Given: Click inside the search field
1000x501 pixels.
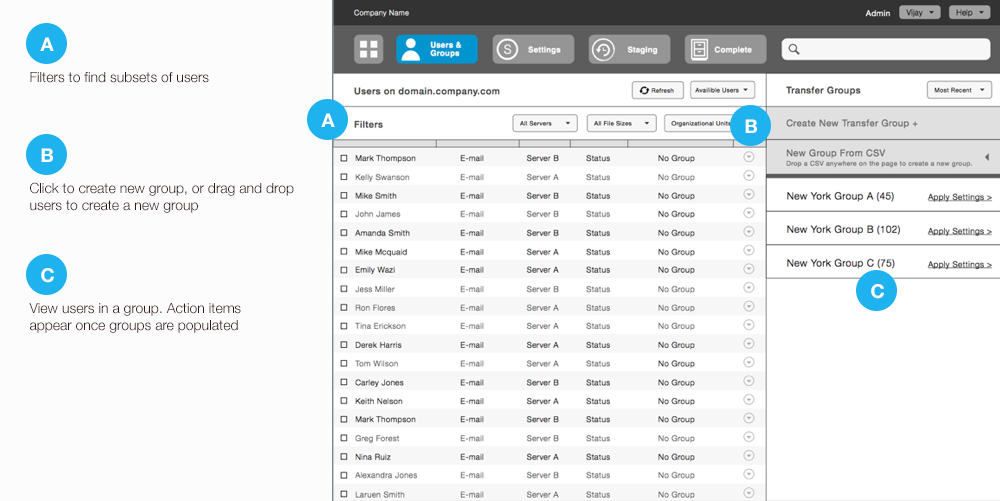Looking at the screenshot, I should pyautogui.click(x=886, y=49).
